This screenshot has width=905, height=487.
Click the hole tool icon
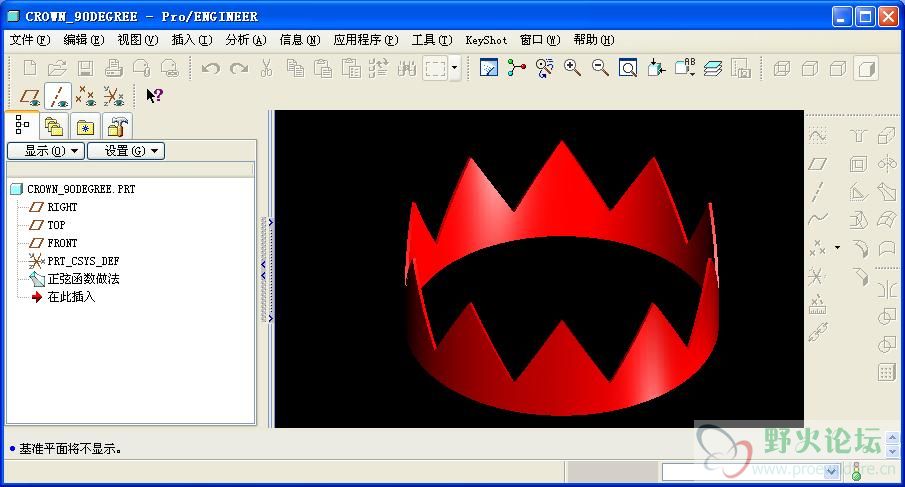click(858, 136)
